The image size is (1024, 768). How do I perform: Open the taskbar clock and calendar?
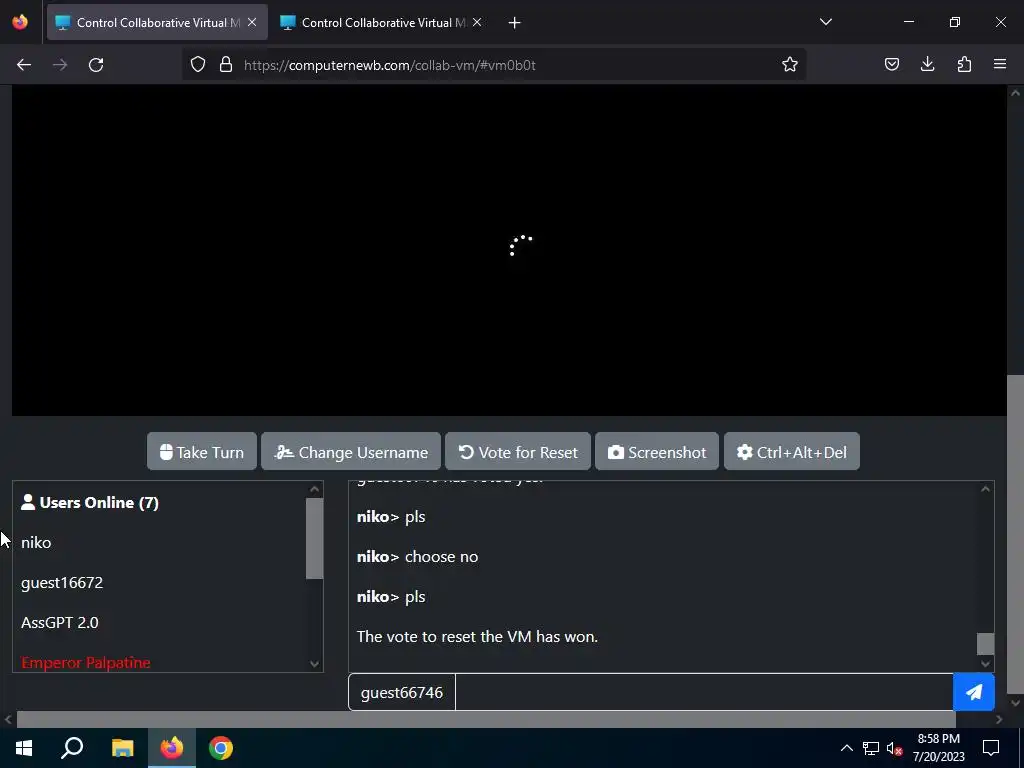click(938, 748)
